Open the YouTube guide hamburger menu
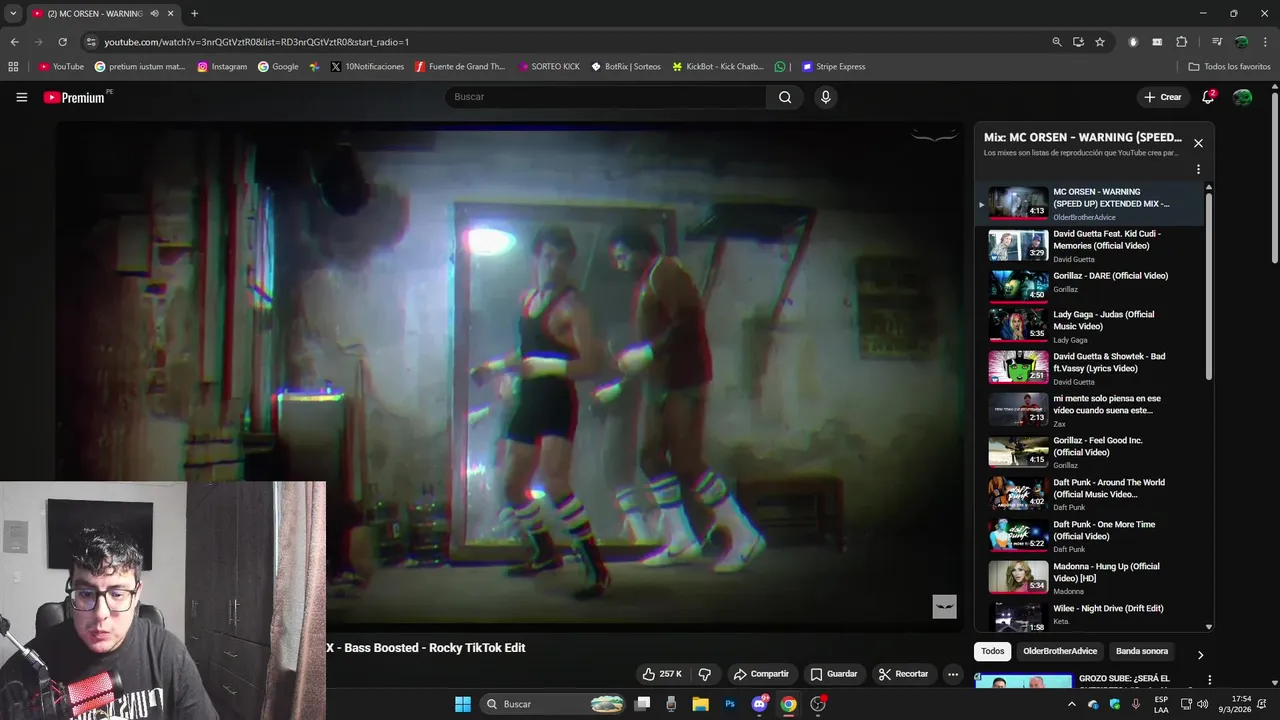The image size is (1280, 720). click(21, 97)
